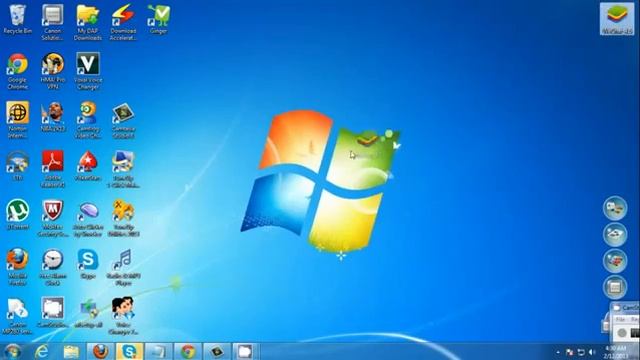Launch Internet Explorer from the taskbar

[x=42, y=351]
